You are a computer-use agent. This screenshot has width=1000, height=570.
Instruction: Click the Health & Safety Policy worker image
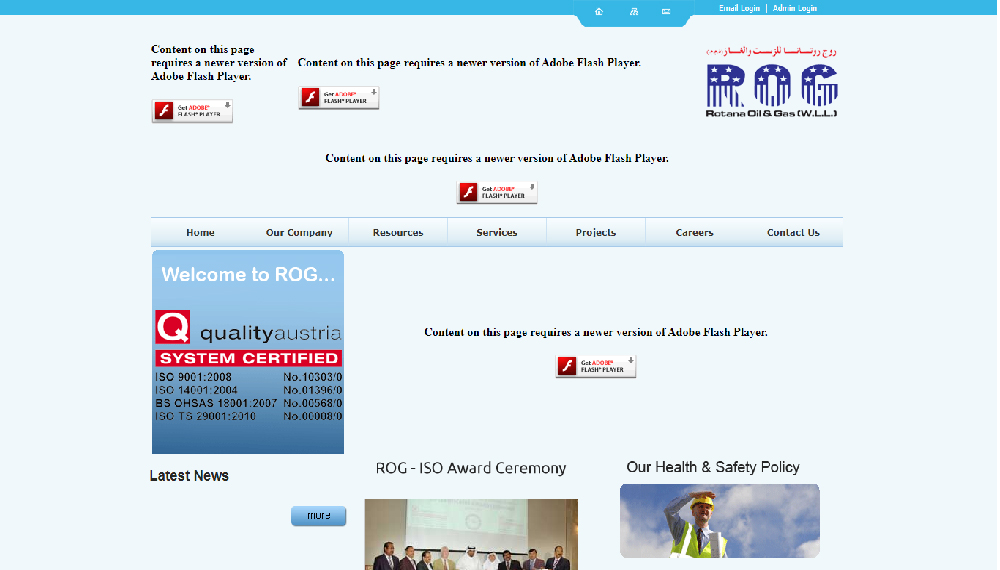(x=719, y=521)
